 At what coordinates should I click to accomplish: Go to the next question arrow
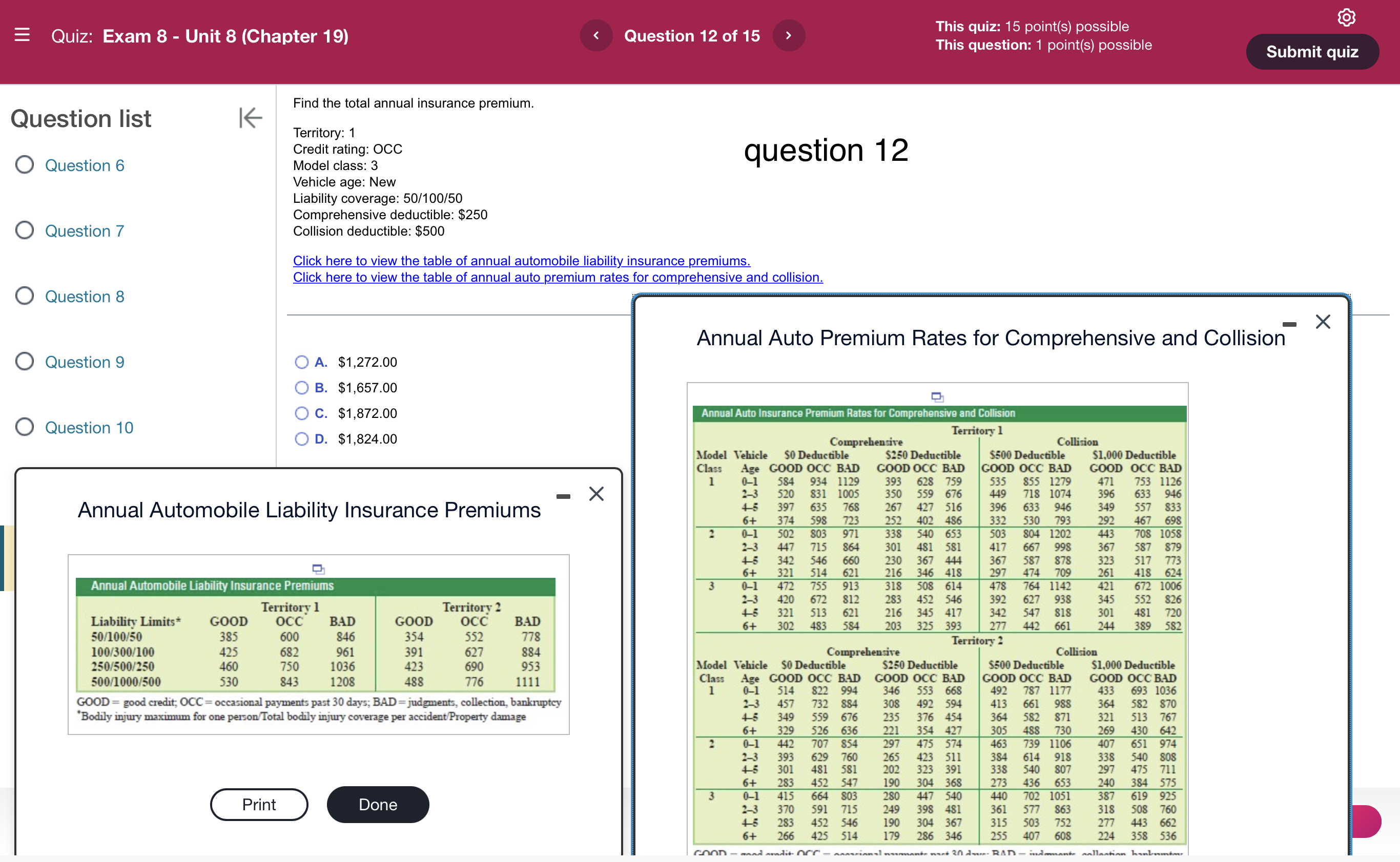click(788, 35)
